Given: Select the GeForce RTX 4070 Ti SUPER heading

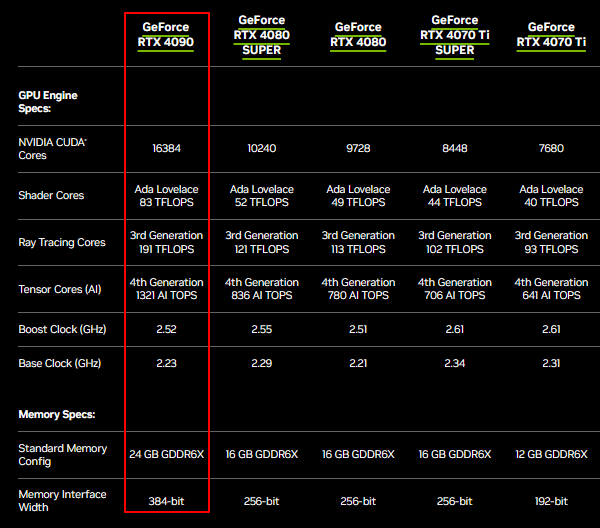Looking at the screenshot, I should pyautogui.click(x=454, y=35).
